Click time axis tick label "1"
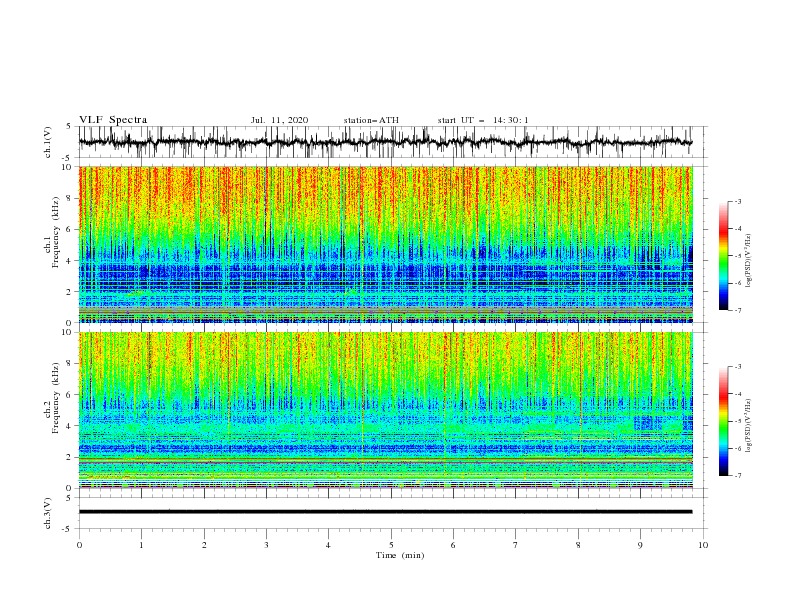Image resolution: width=792 pixels, height=612 pixels. click(x=141, y=545)
